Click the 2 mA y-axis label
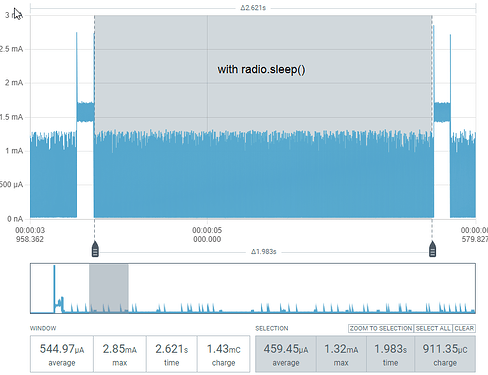Image resolution: width=488 pixels, height=375 pixels. [x=14, y=83]
